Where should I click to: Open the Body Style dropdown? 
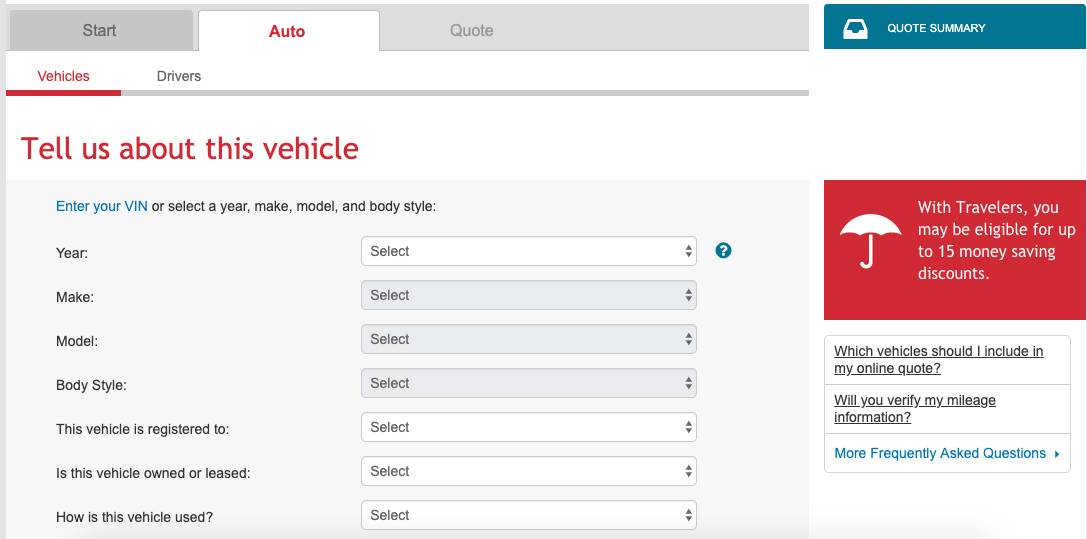click(528, 383)
